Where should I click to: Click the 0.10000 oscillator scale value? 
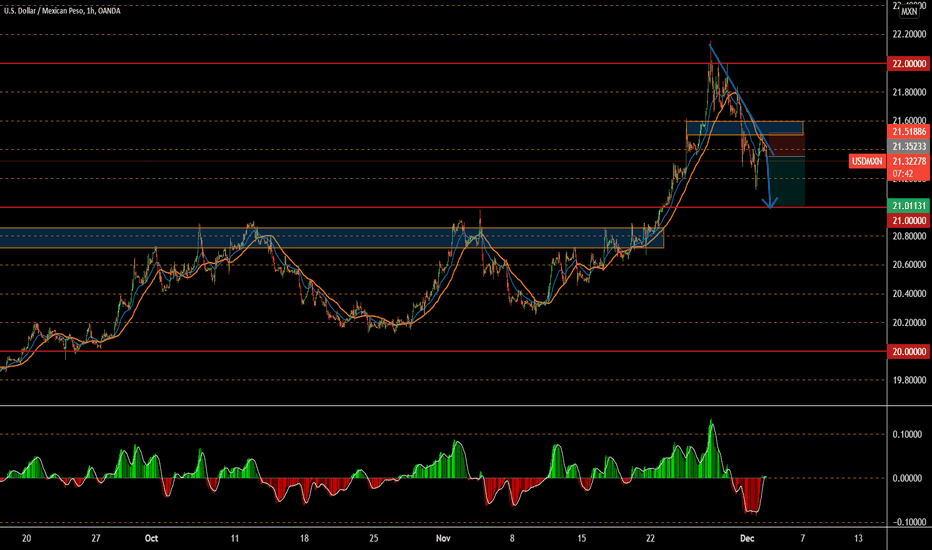(907, 435)
